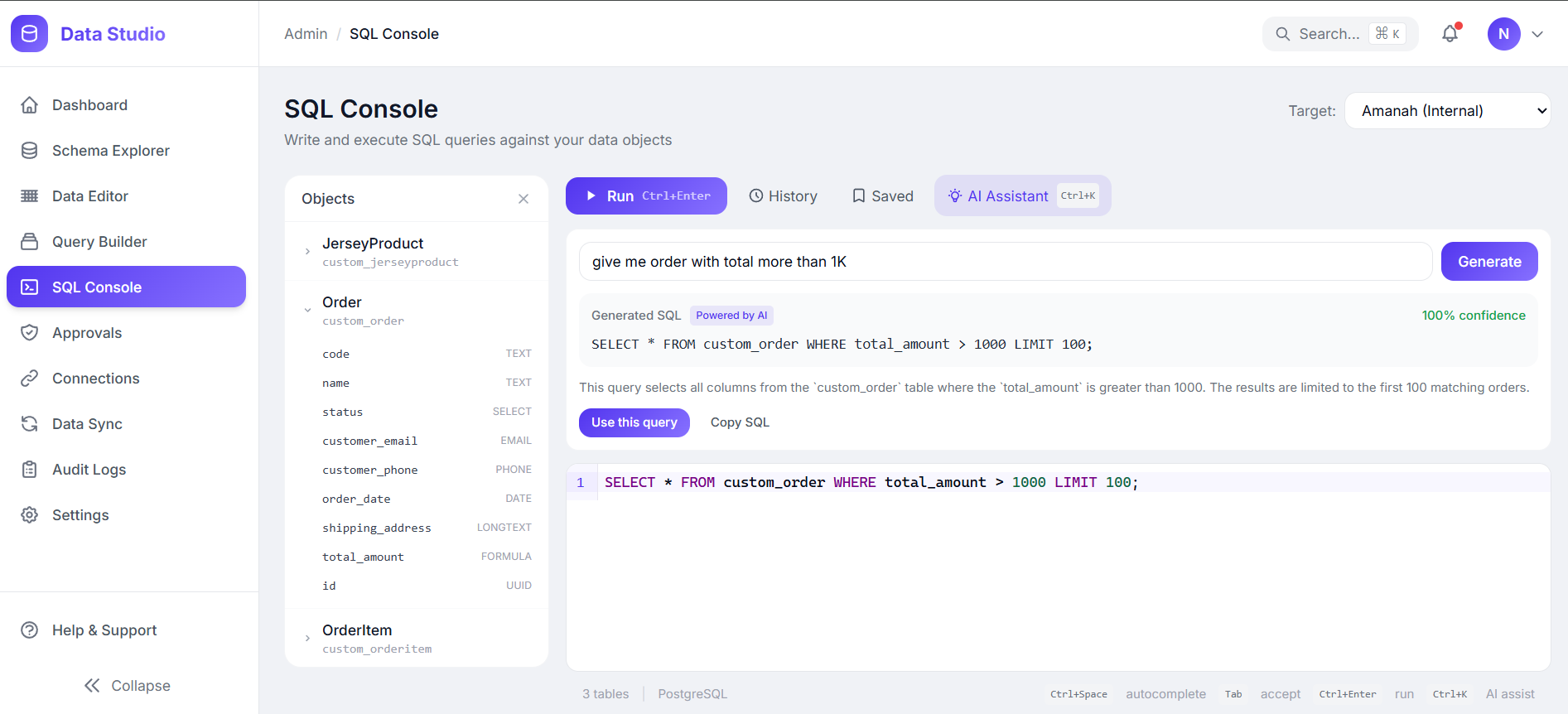Click the Audit Logs clipboard icon
The height and width of the screenshot is (714, 1568).
pos(30,470)
